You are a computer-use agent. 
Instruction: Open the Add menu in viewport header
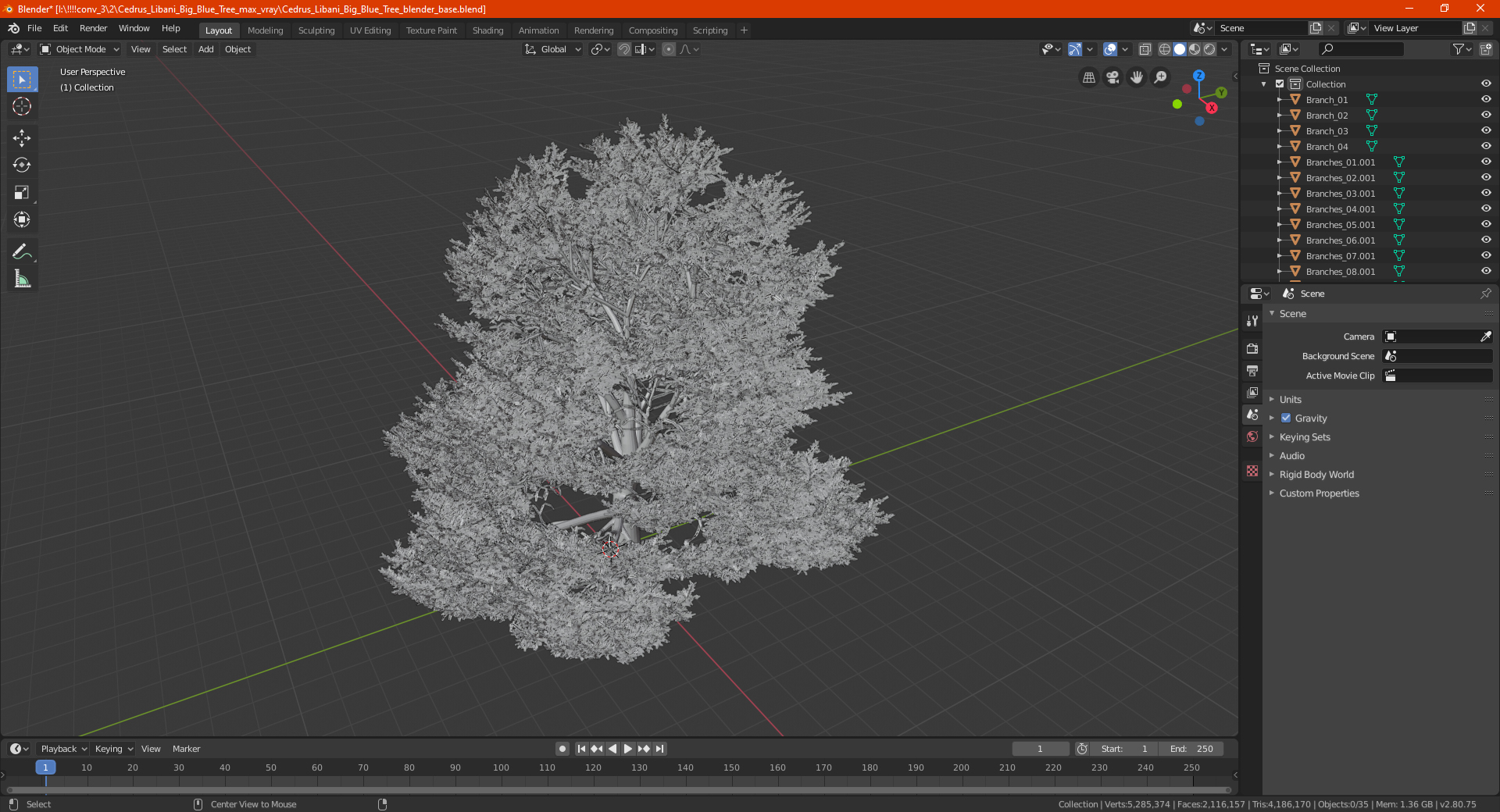pos(206,49)
